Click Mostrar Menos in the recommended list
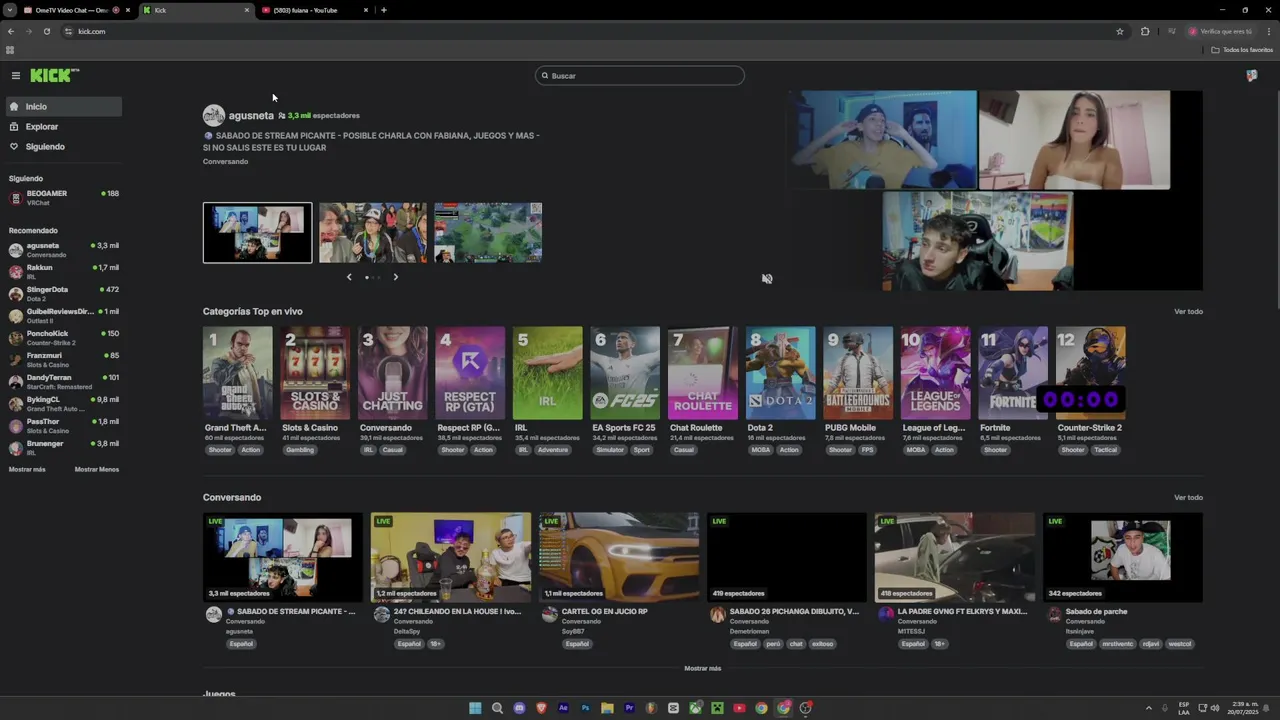Image resolution: width=1280 pixels, height=720 pixels. click(x=97, y=469)
